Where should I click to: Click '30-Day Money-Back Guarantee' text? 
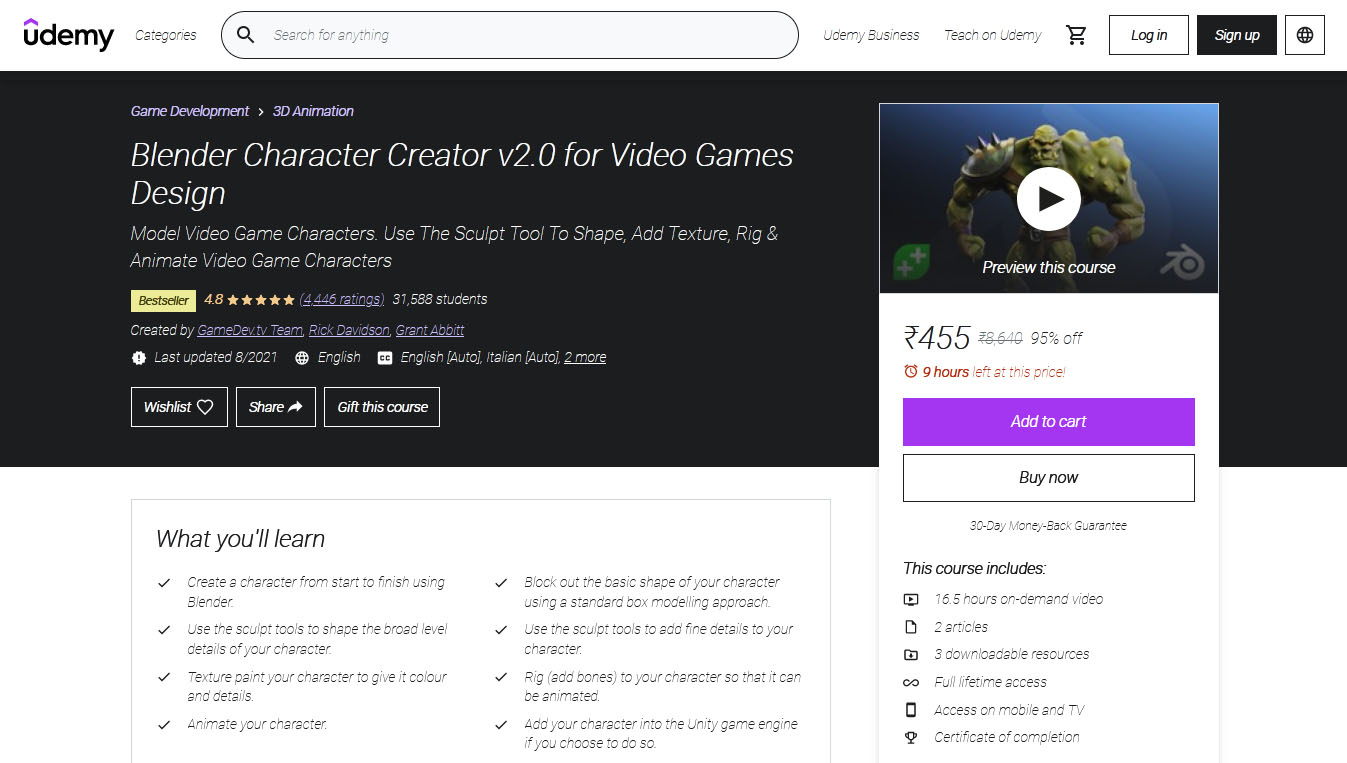coord(1048,525)
